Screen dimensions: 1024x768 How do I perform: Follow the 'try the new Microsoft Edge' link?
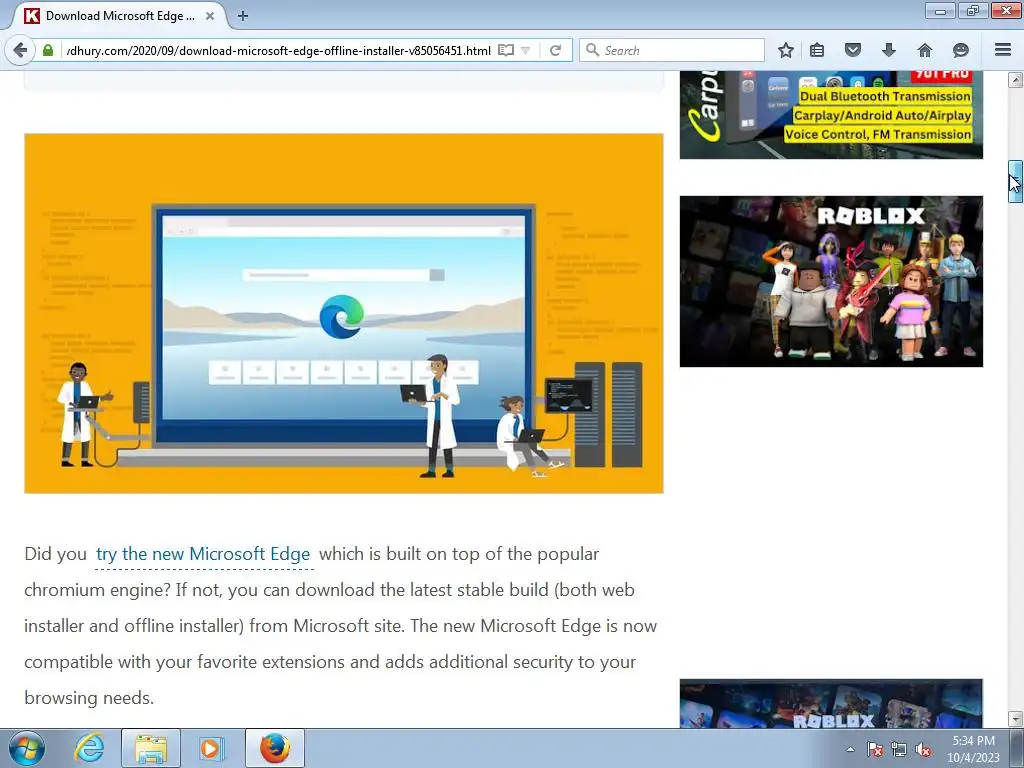click(x=203, y=554)
